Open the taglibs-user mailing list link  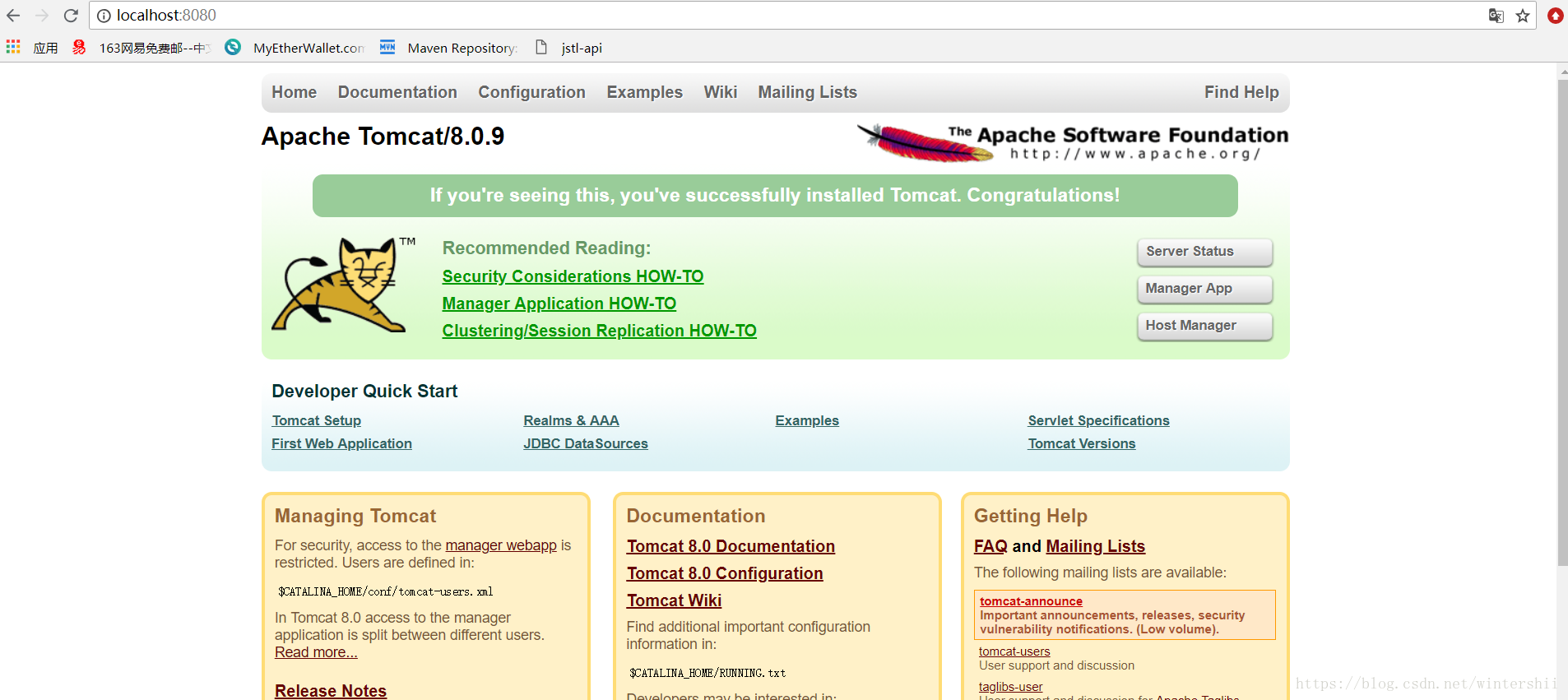point(1010,687)
